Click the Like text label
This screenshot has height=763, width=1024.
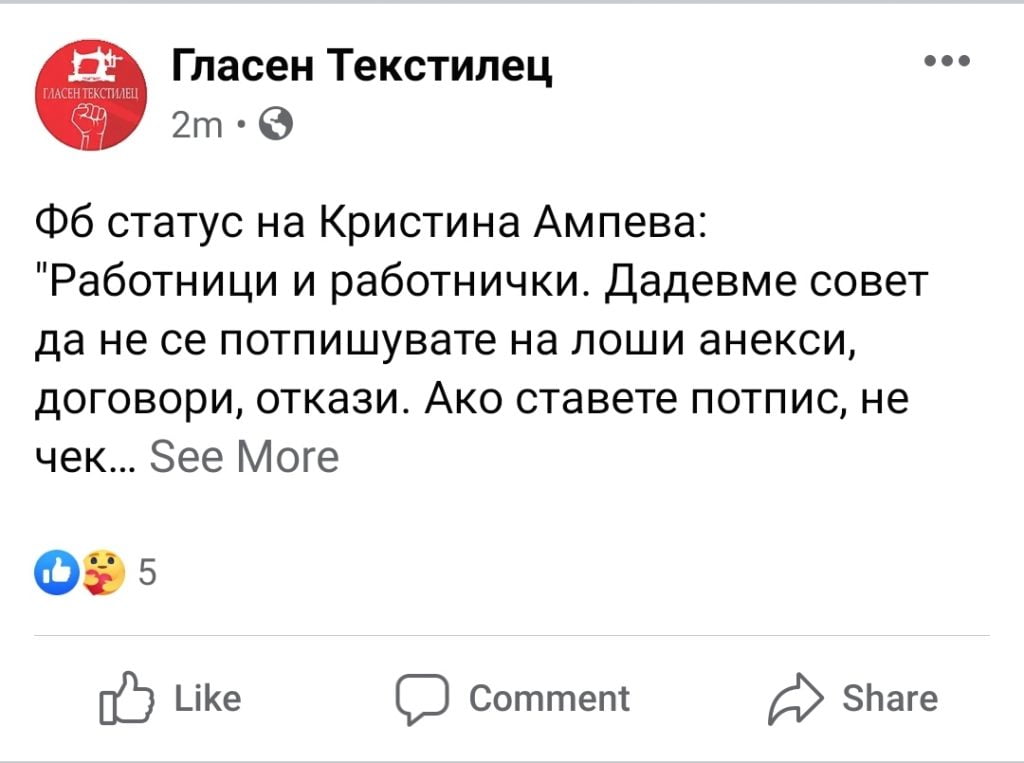click(208, 698)
